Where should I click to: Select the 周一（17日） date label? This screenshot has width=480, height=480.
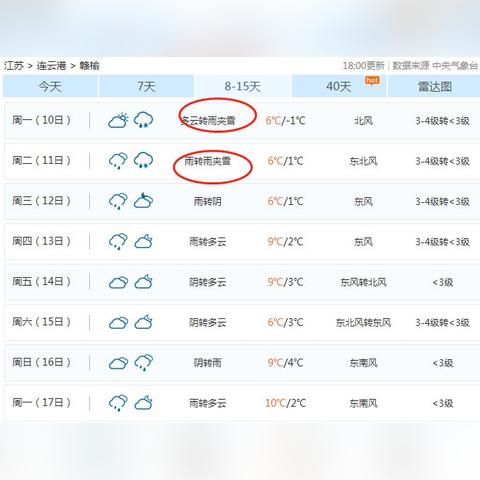pos(41,403)
